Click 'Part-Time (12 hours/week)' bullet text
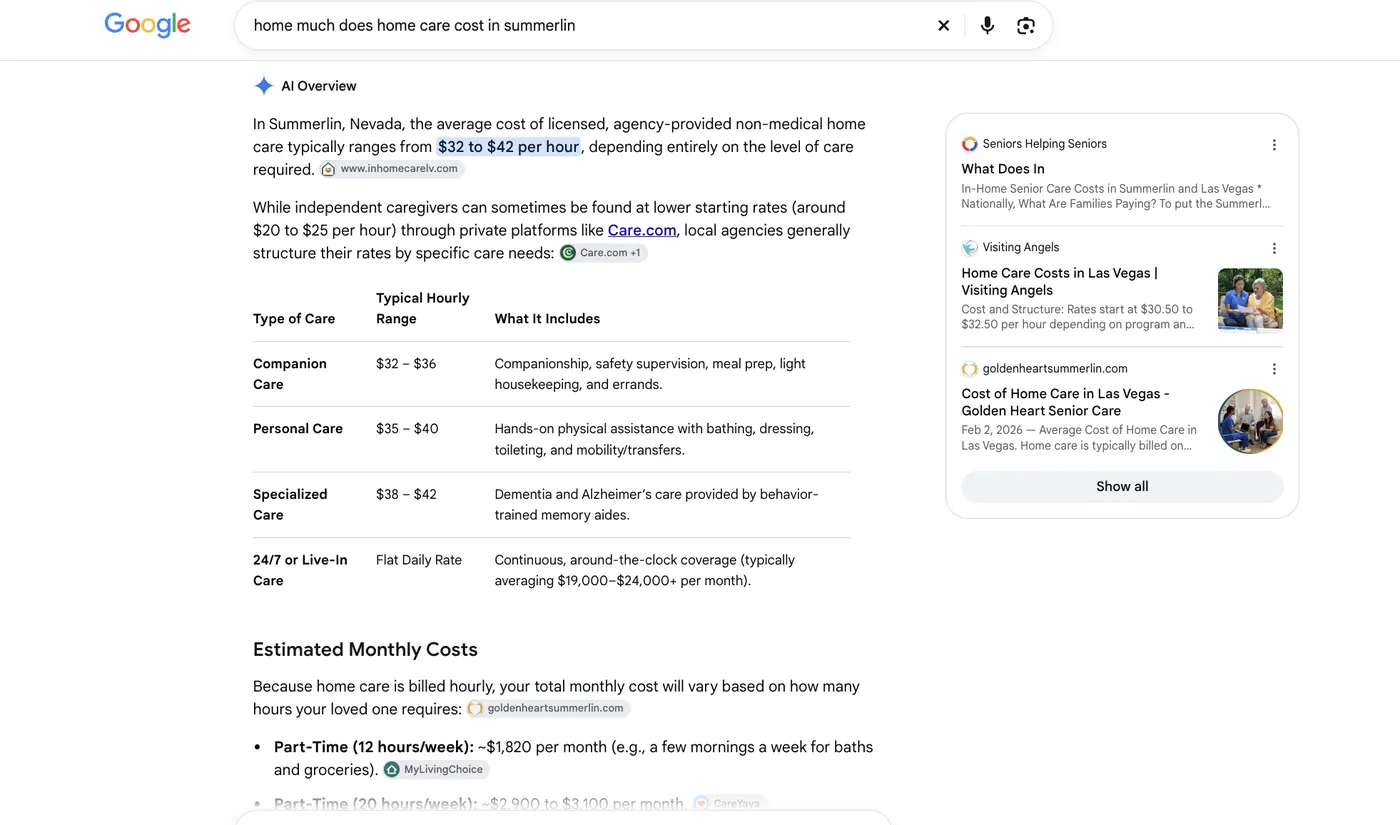The width and height of the screenshot is (1400, 825). coord(374,747)
